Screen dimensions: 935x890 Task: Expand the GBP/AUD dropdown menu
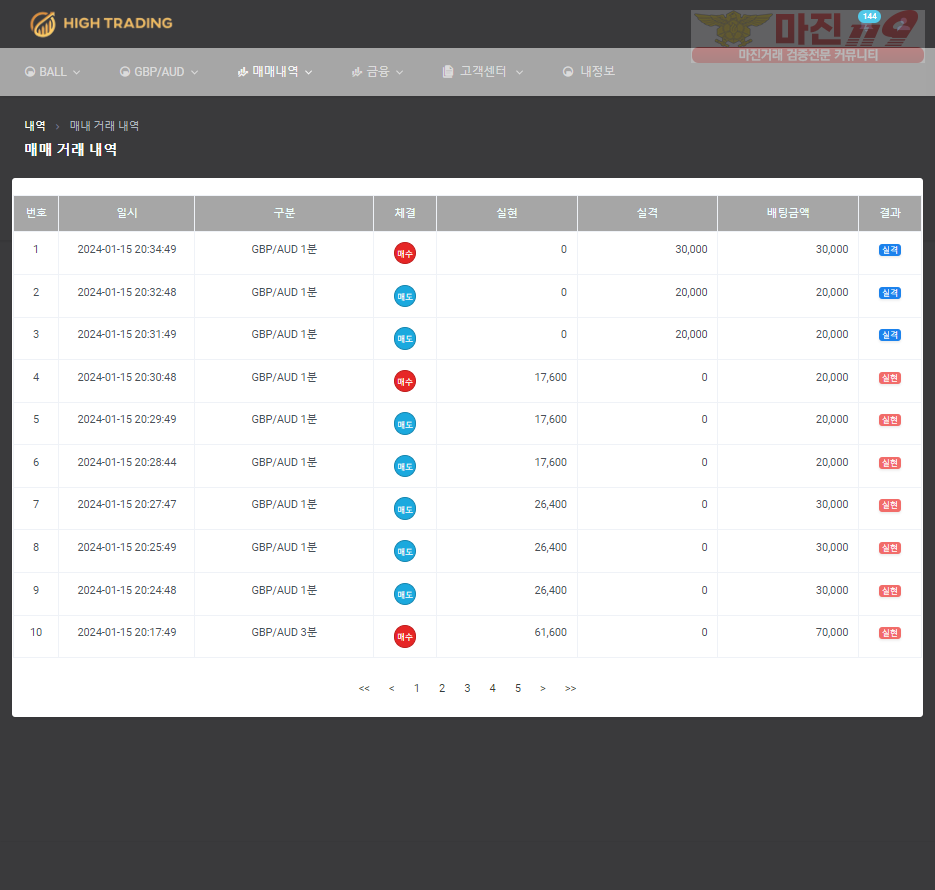159,72
